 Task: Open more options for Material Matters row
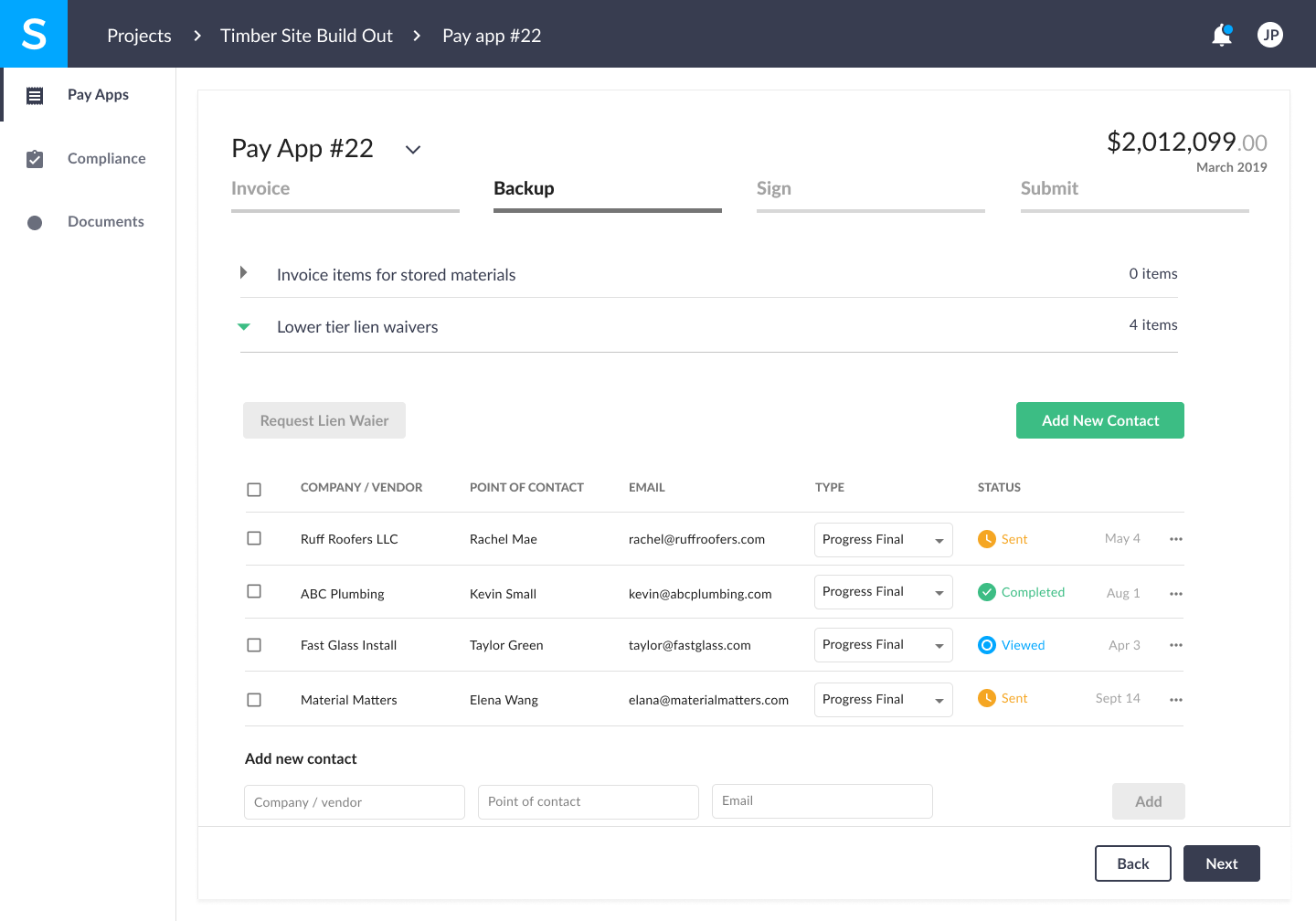pyautogui.click(x=1176, y=700)
